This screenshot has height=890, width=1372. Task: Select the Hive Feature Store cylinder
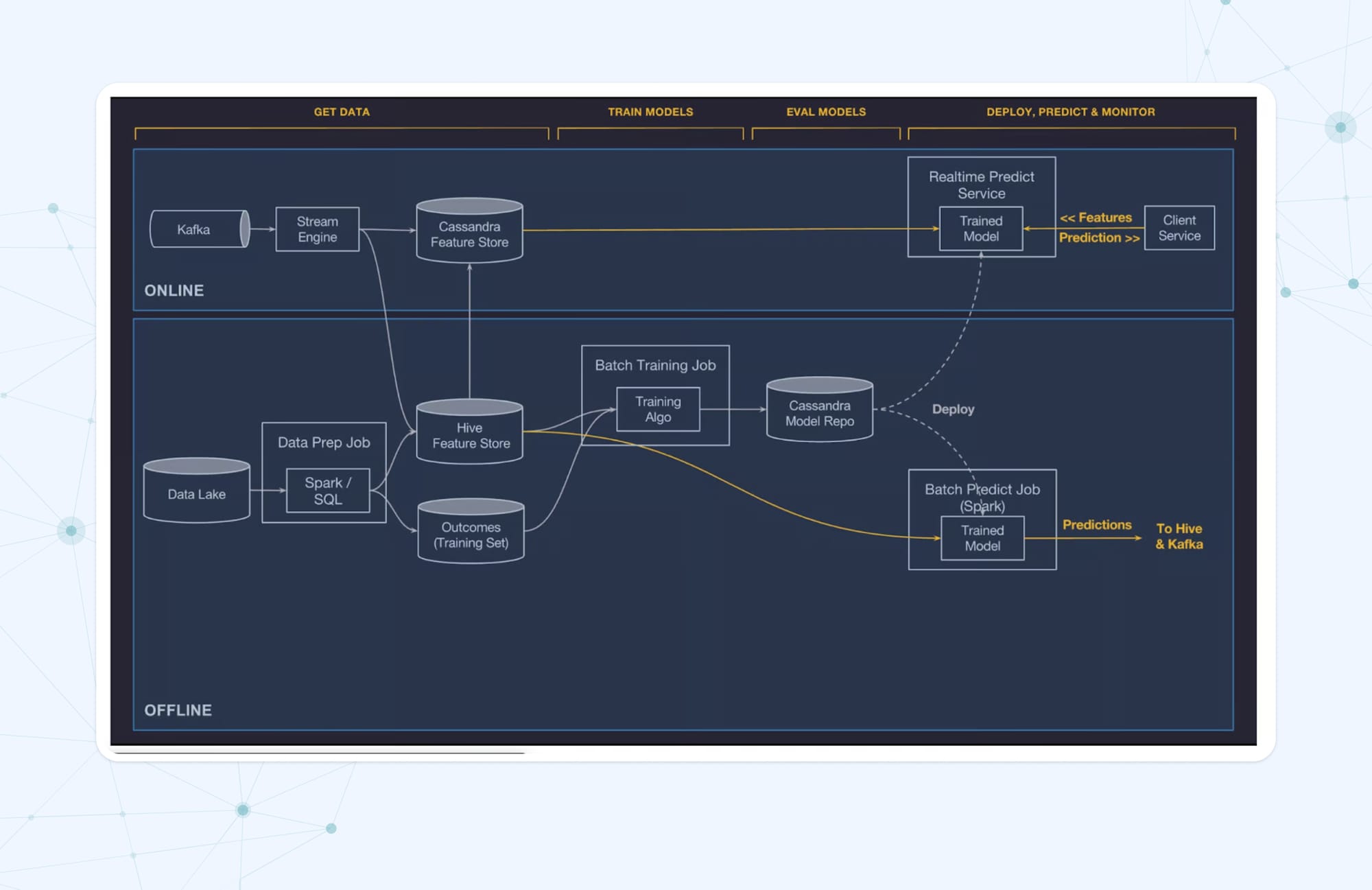(x=470, y=432)
